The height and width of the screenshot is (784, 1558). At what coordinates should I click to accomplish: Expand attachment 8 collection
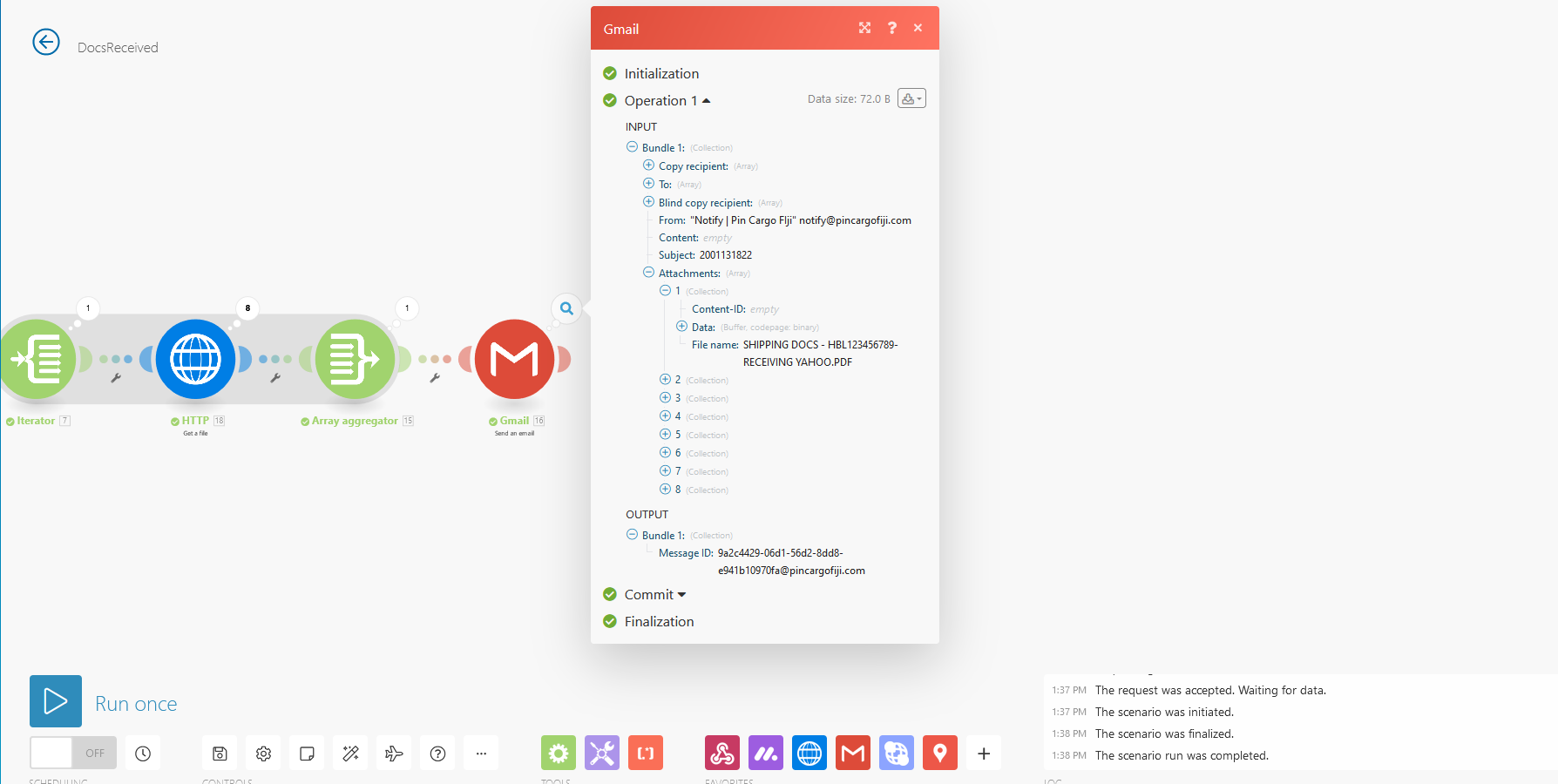[665, 489]
